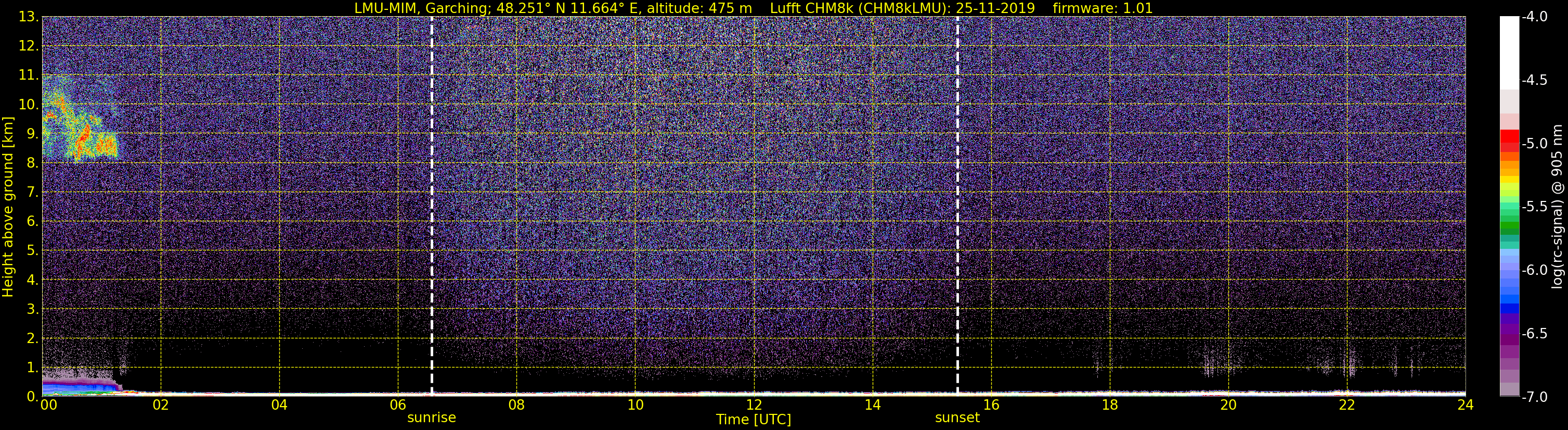Click the sunrise label below the time axis
The width and height of the screenshot is (1568, 430).
431,418
